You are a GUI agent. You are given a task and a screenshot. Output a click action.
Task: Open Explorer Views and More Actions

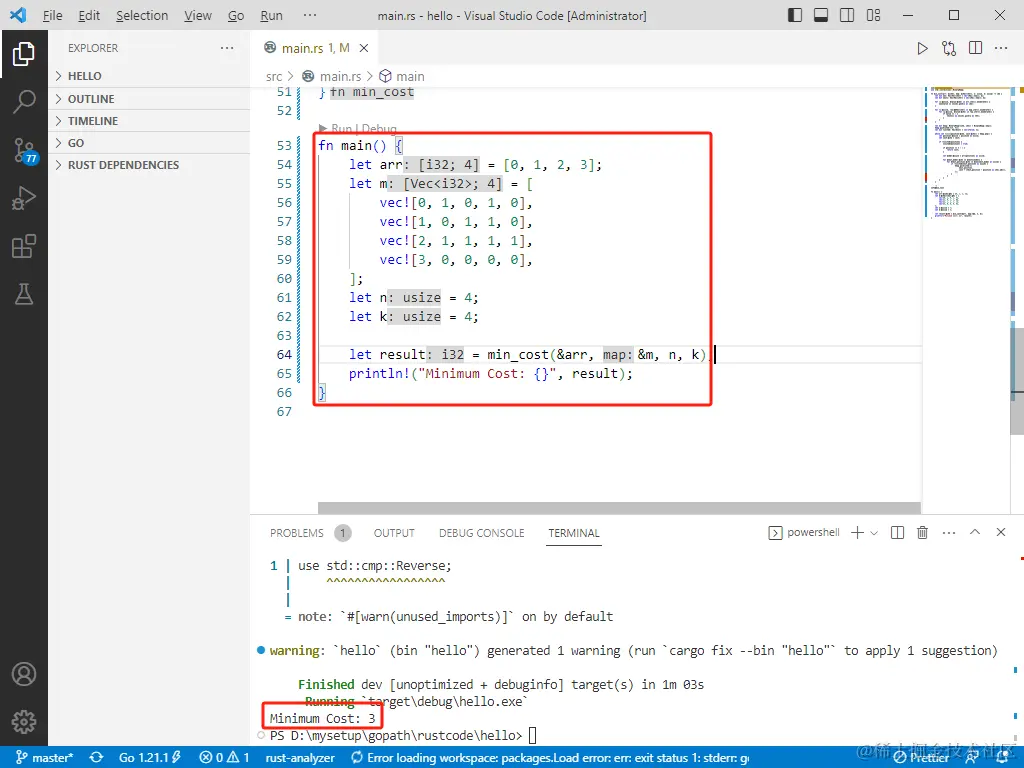(x=227, y=48)
